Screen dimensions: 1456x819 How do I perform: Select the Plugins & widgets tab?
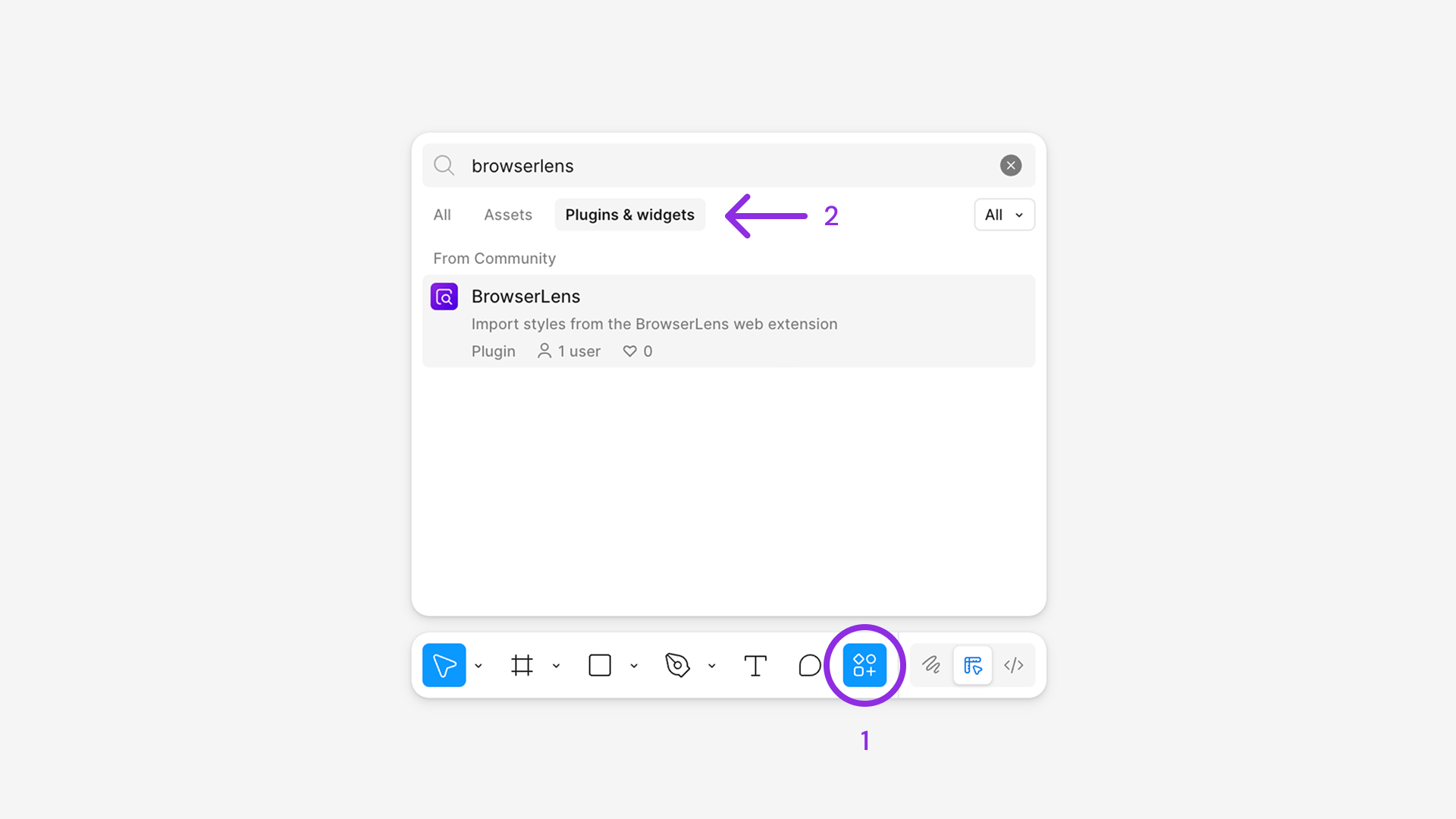[x=630, y=215]
